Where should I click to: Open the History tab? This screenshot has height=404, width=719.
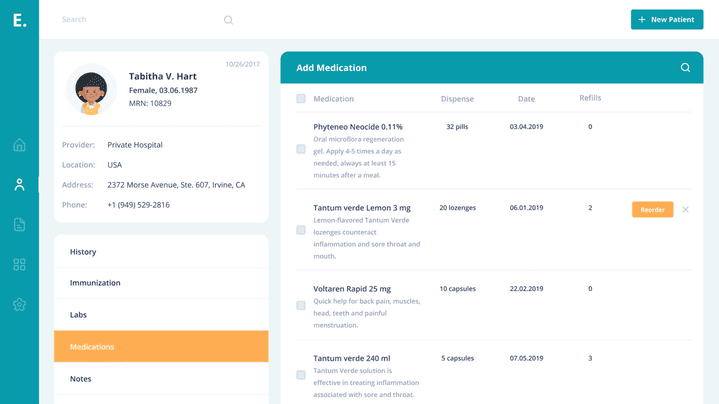click(x=161, y=252)
